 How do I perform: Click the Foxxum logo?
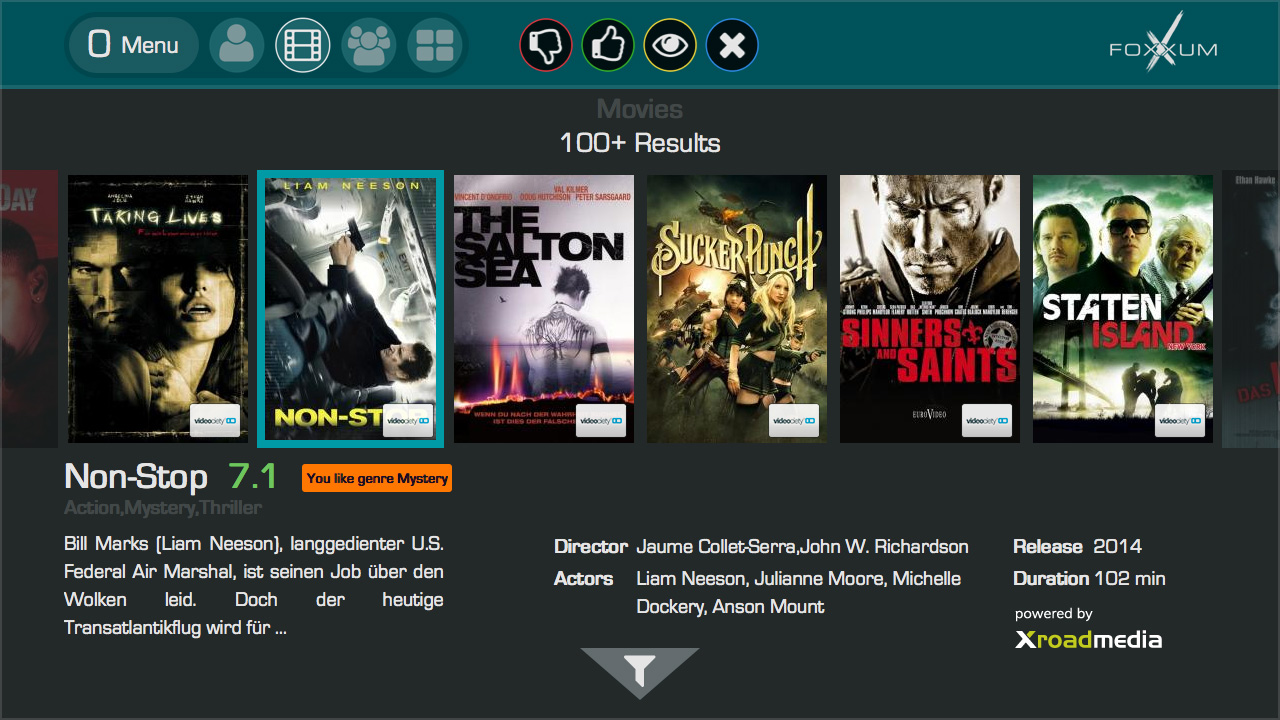1163,44
